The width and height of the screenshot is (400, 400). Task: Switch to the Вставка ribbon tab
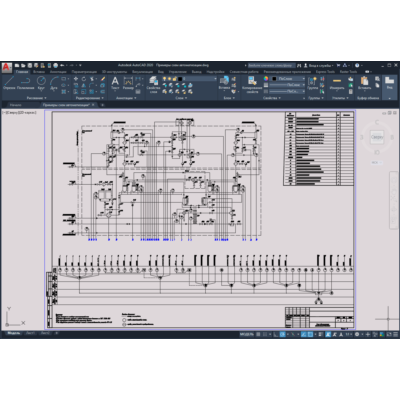(39, 71)
